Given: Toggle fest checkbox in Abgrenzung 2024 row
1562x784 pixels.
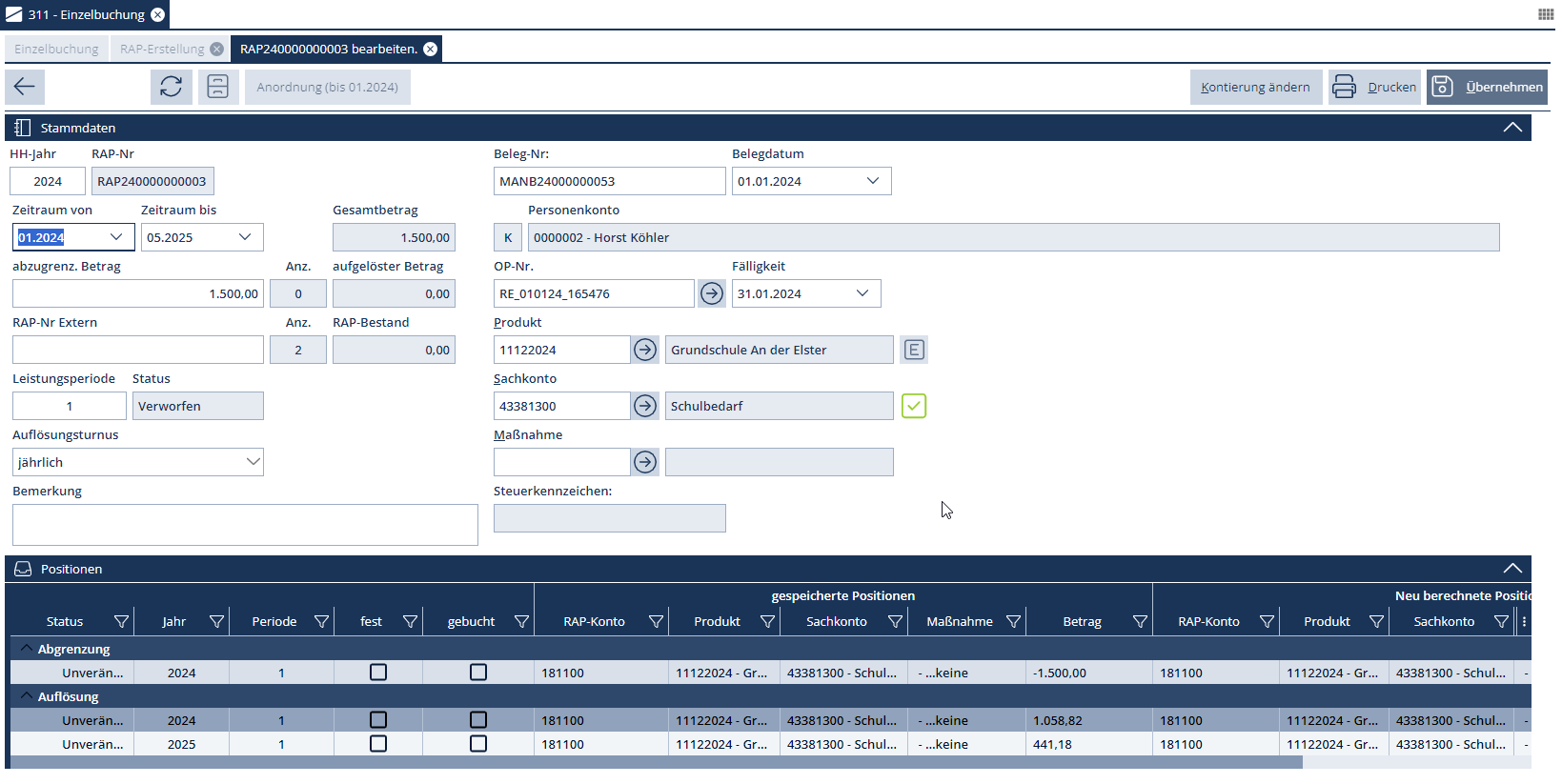Looking at the screenshot, I should tap(378, 673).
